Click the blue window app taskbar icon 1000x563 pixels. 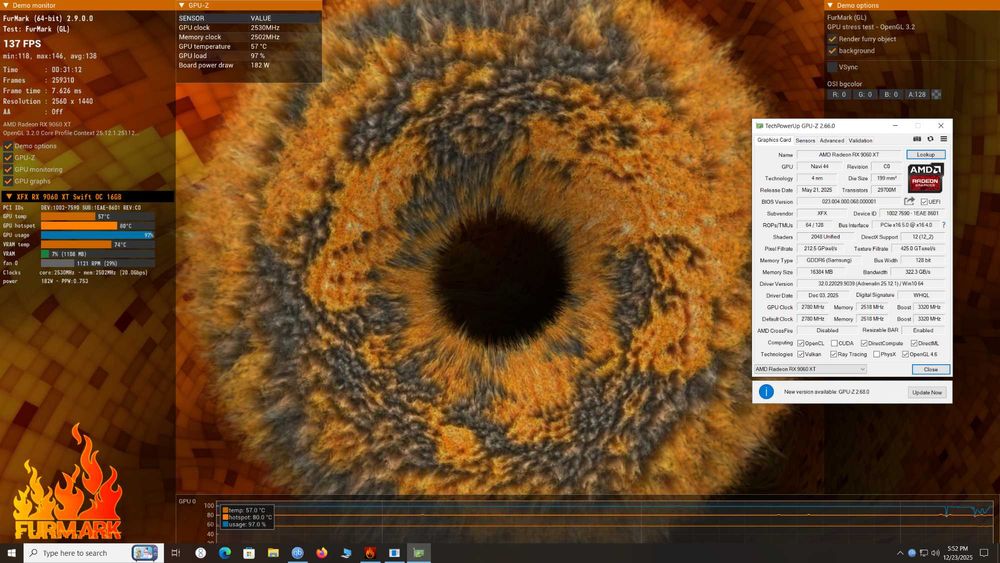tap(394, 553)
